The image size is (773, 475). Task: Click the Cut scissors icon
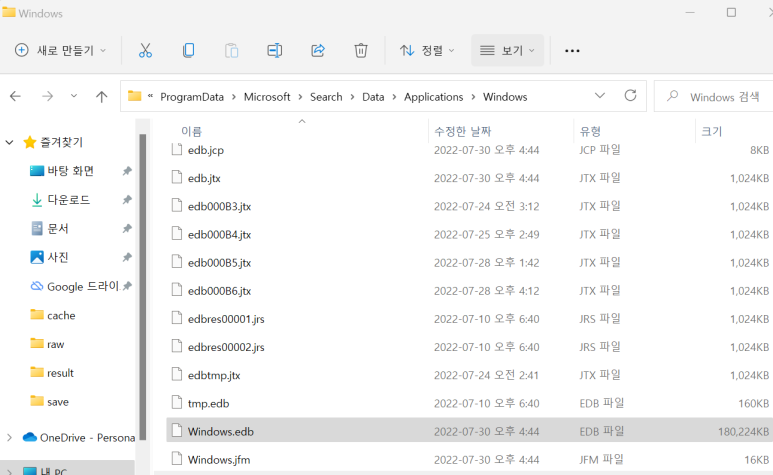[x=145, y=50]
